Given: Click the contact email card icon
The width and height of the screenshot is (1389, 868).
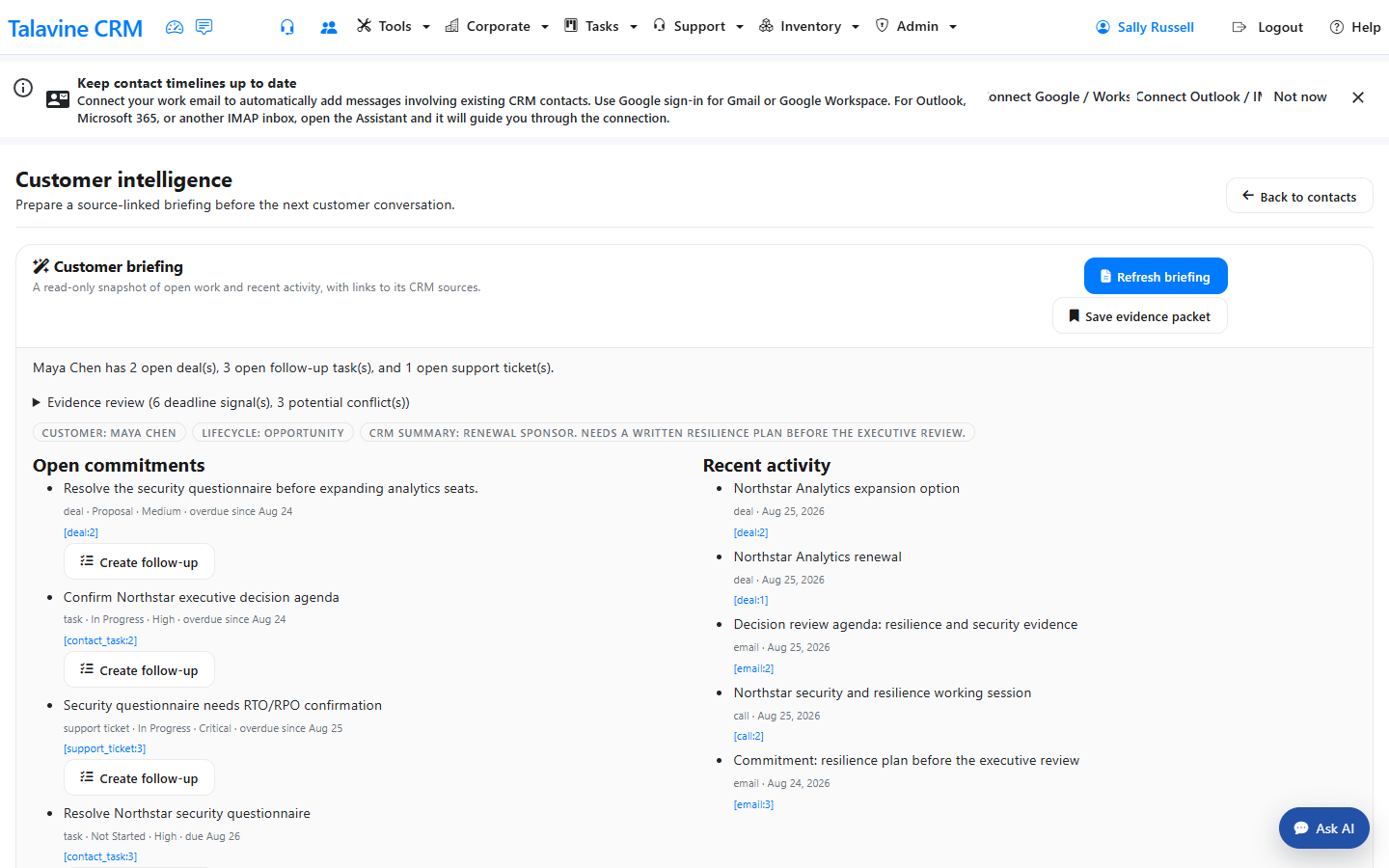Looking at the screenshot, I should click(58, 99).
